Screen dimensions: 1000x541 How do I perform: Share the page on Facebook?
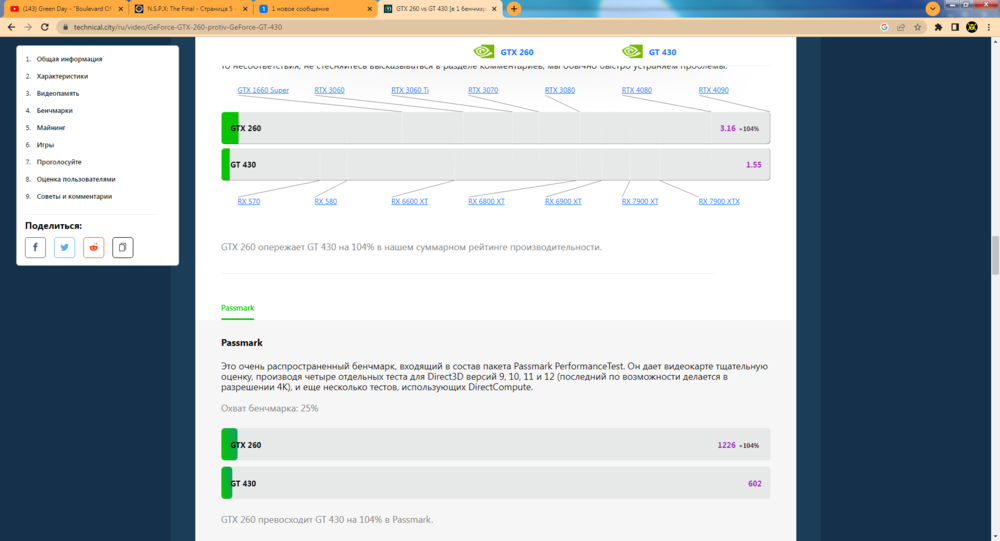click(x=35, y=248)
